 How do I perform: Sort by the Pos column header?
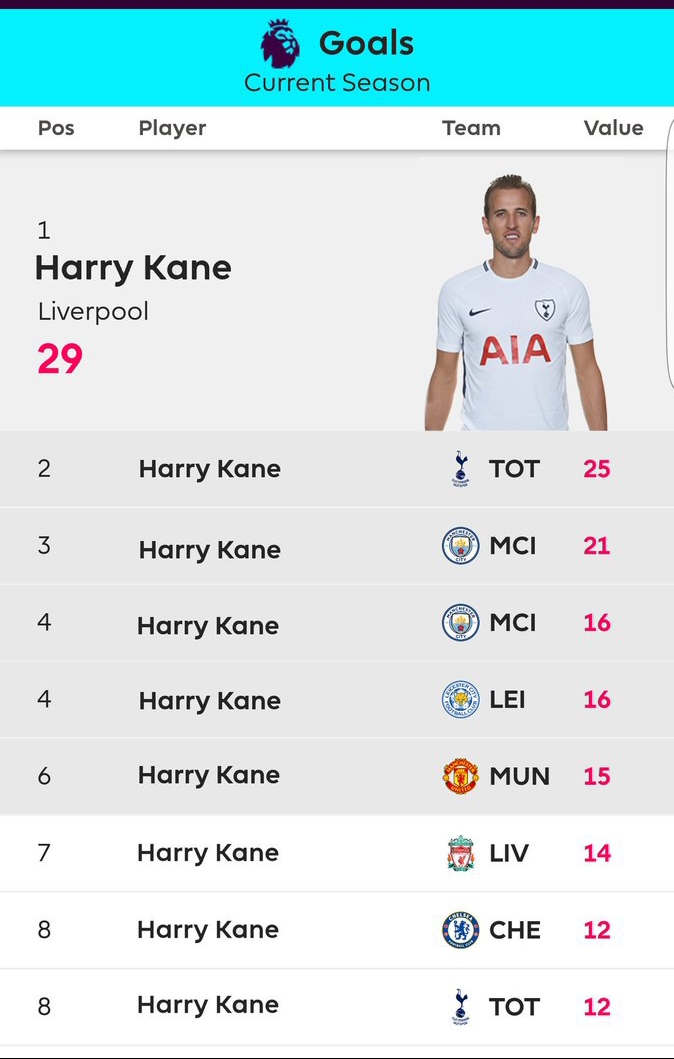[x=56, y=128]
